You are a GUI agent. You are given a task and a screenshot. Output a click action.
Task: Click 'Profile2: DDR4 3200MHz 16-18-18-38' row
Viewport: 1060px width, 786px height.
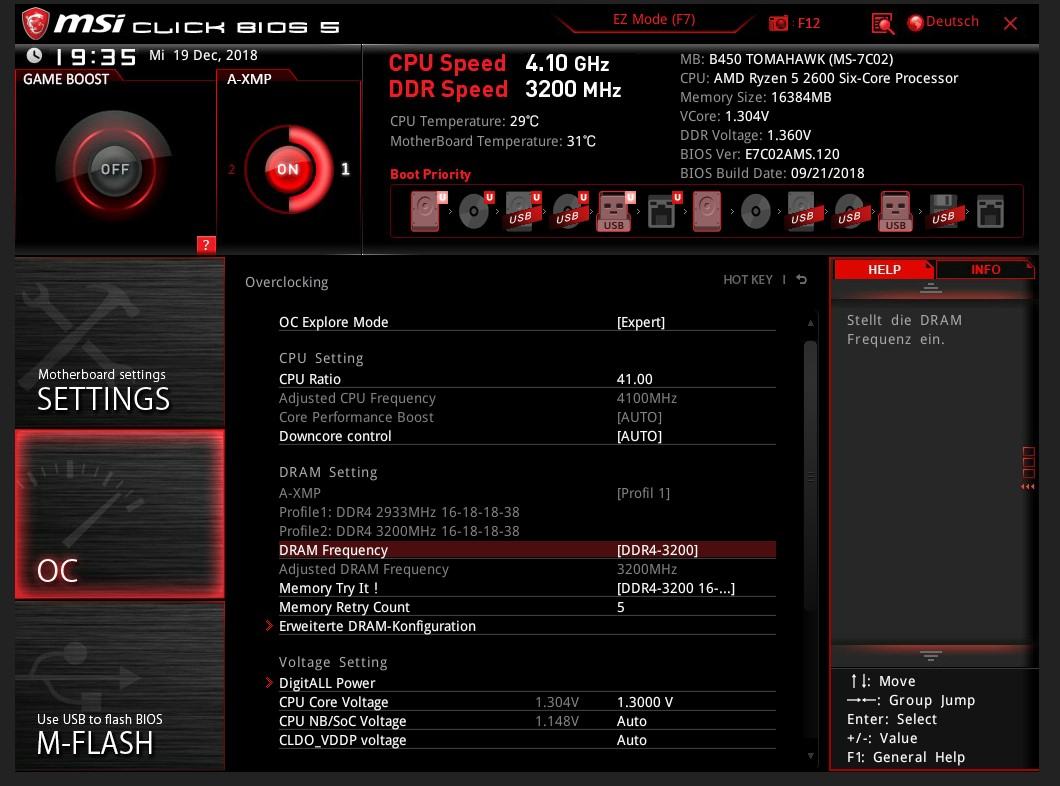[399, 531]
